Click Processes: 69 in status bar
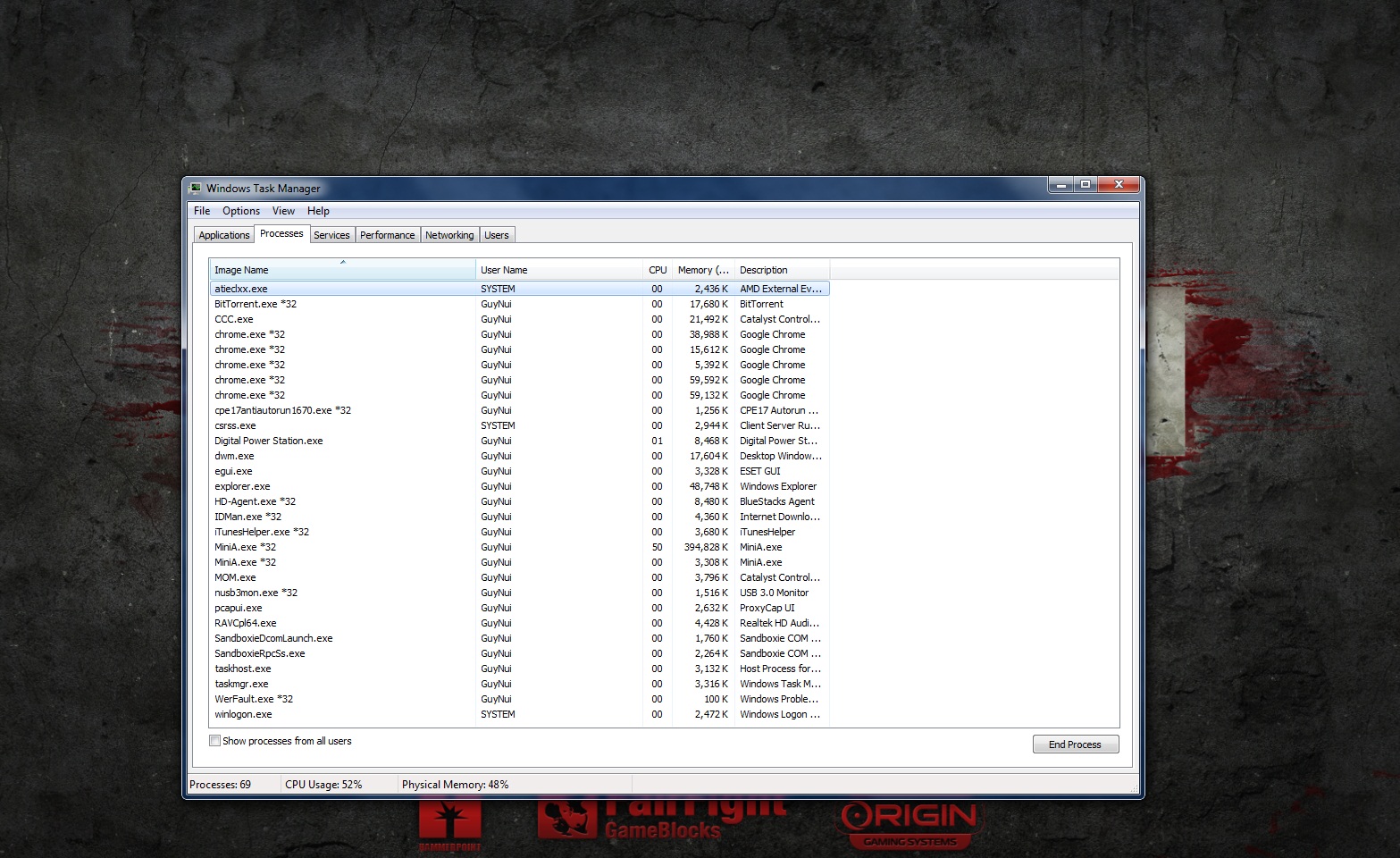The image size is (1400, 858). 221,785
